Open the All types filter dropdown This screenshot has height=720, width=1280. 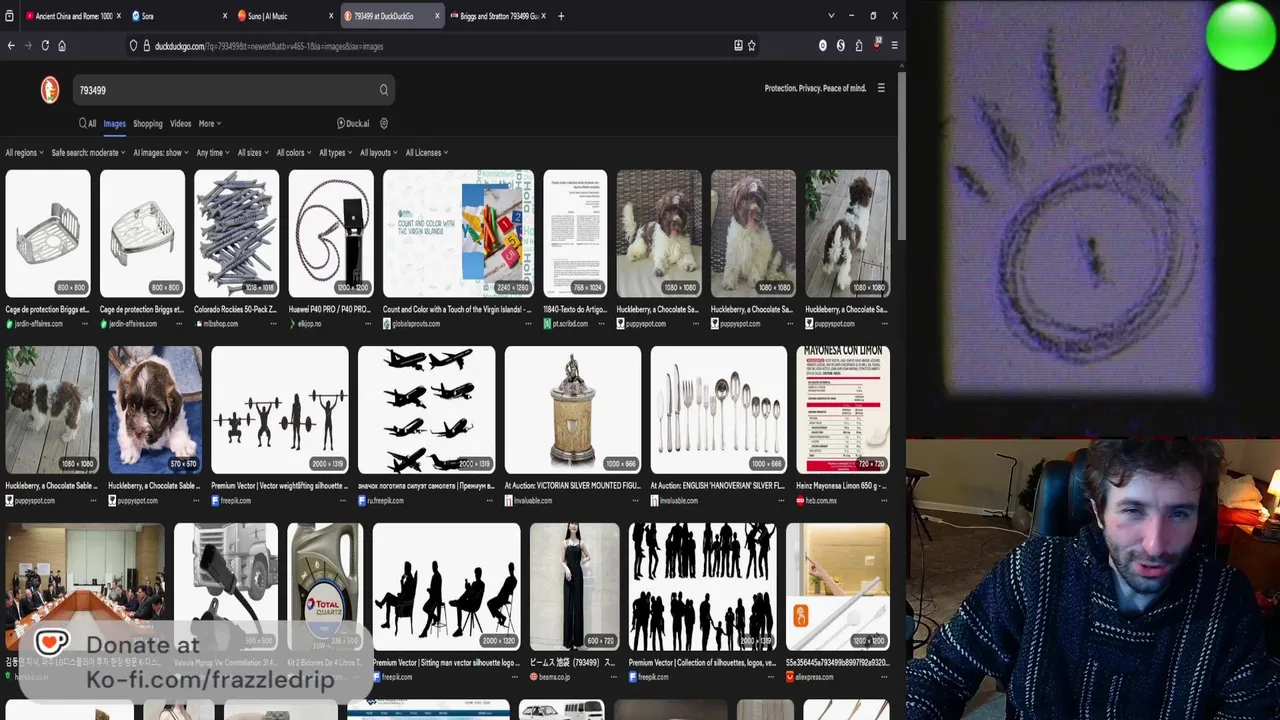335,153
